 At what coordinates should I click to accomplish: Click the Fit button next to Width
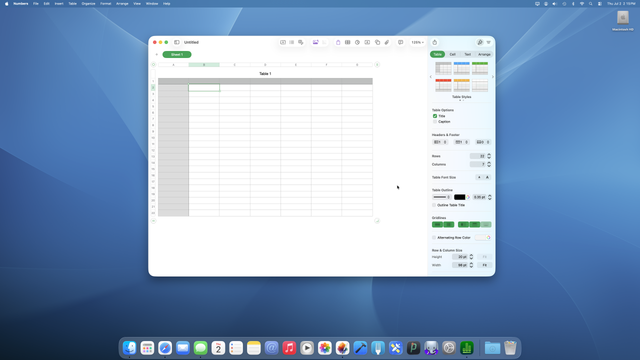(x=485, y=265)
